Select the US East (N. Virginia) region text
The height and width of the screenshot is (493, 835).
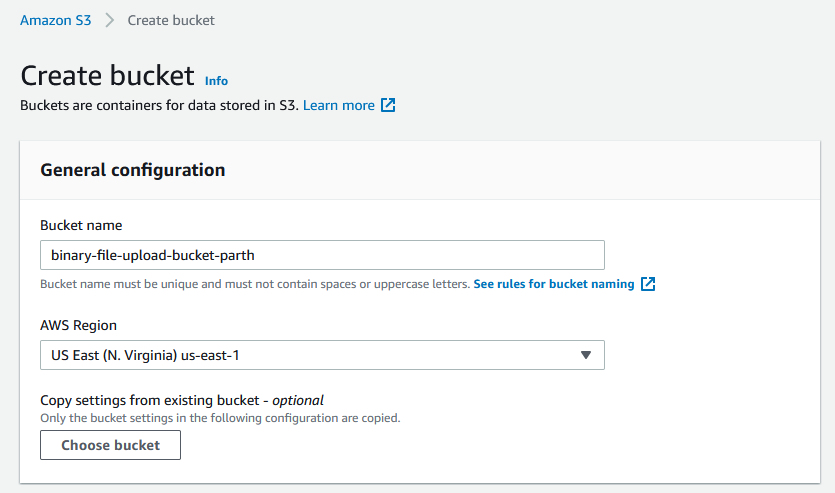coord(145,355)
